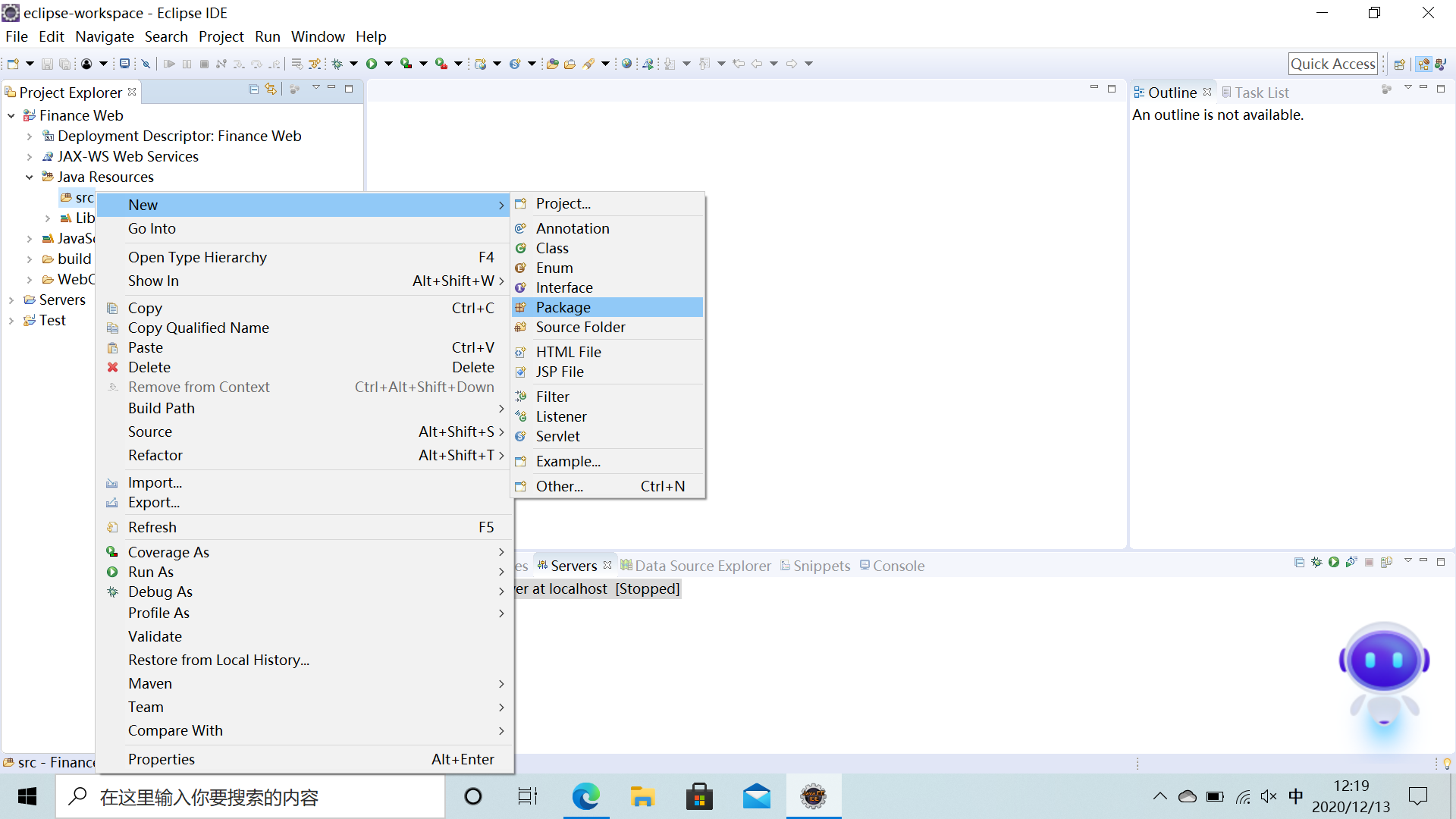
Task: Select Servlet in the New submenu
Action: tap(607, 436)
